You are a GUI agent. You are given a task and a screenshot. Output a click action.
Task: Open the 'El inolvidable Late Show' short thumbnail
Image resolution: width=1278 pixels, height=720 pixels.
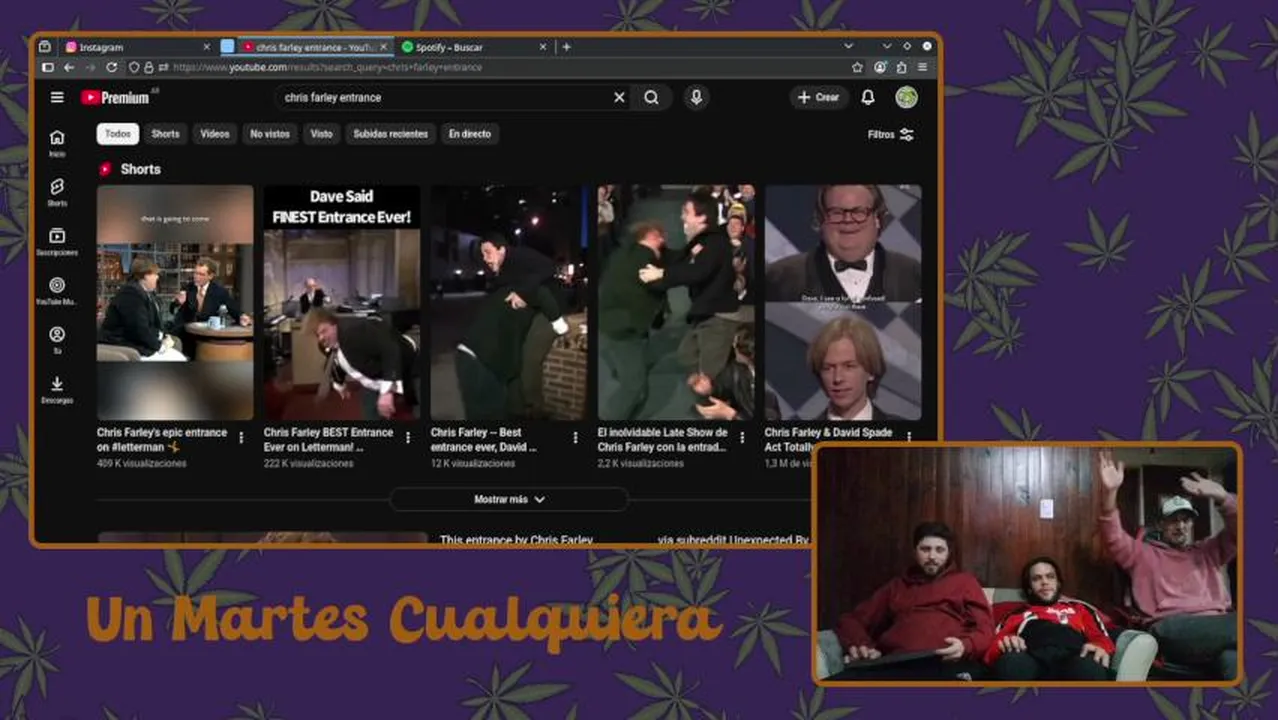(676, 302)
